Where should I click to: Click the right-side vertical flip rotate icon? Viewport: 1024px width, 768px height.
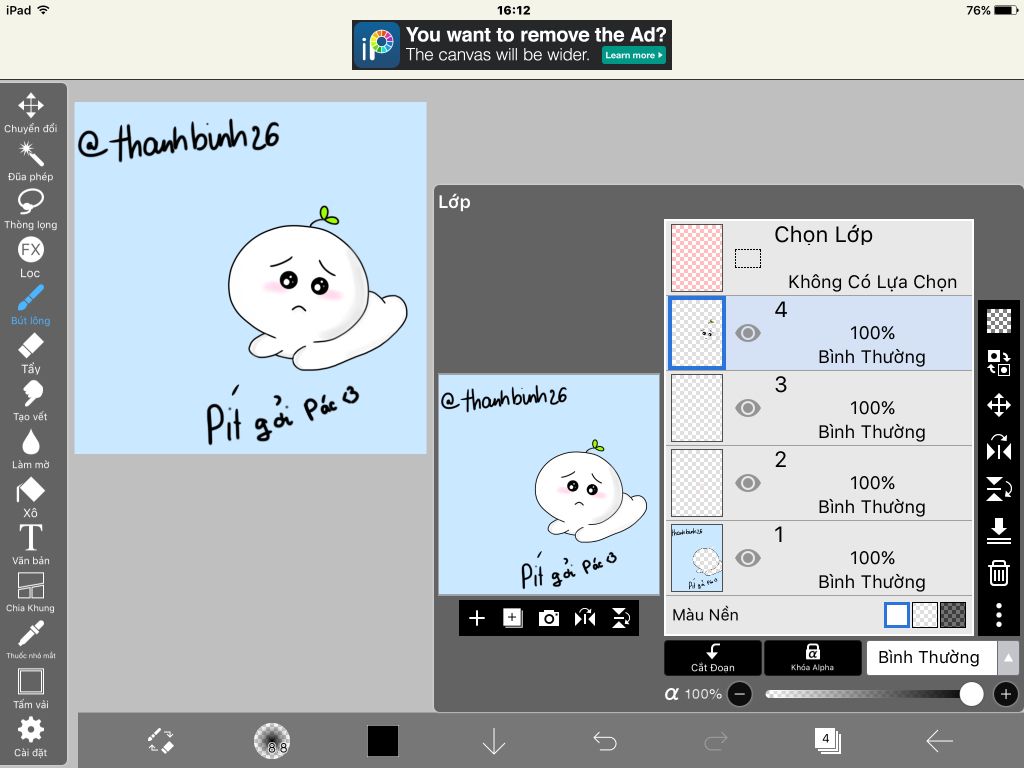pyautogui.click(x=999, y=488)
